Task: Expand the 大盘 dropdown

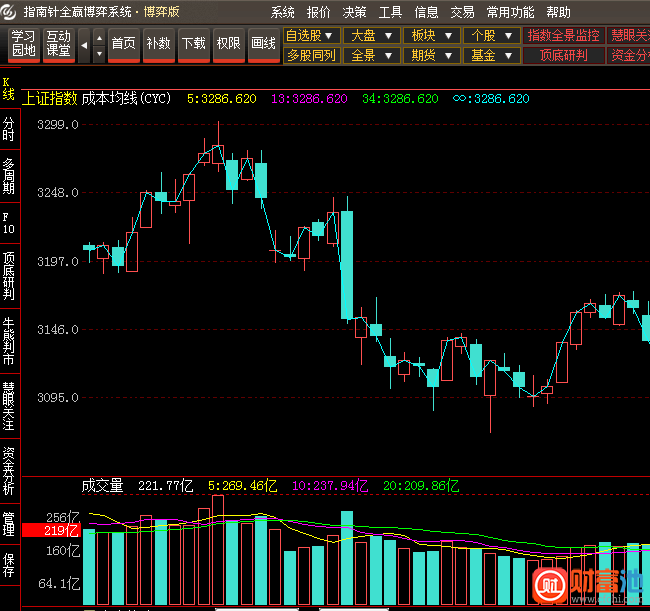Action: click(372, 36)
